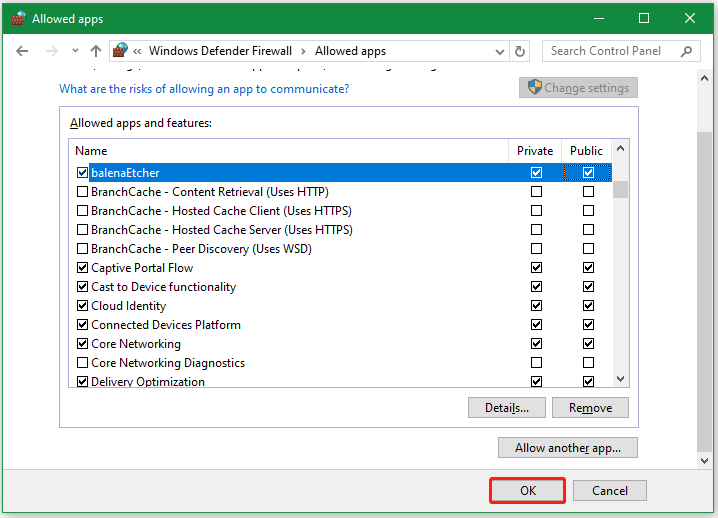Toggle balenaEtcher Private checkbox
The width and height of the screenshot is (718, 518).
pos(536,173)
